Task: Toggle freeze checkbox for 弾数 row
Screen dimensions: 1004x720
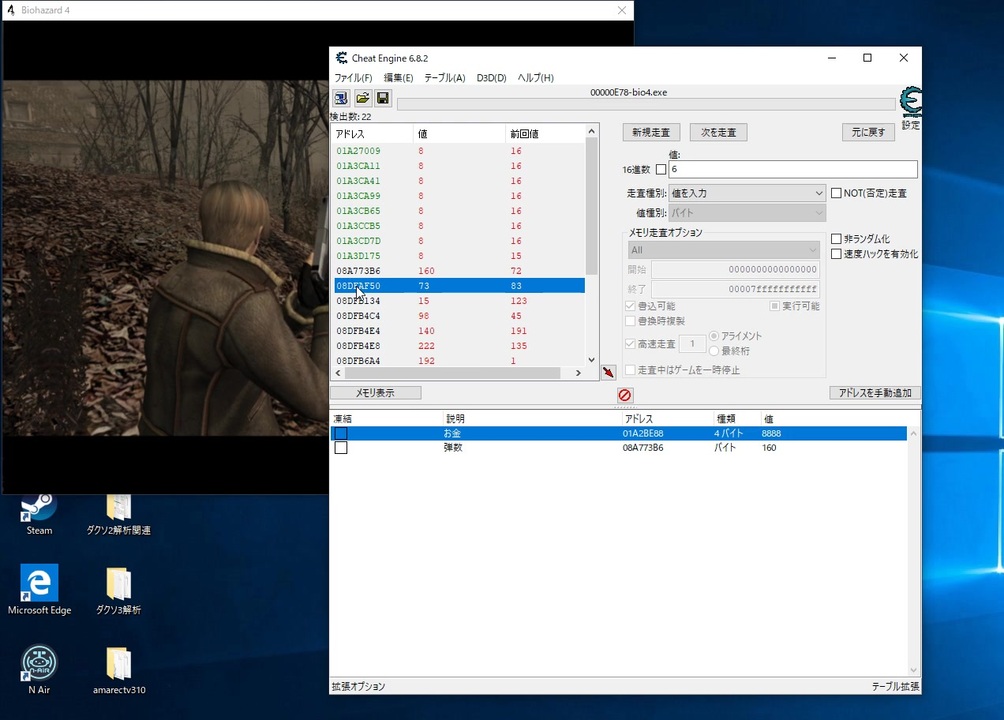Action: (x=341, y=448)
